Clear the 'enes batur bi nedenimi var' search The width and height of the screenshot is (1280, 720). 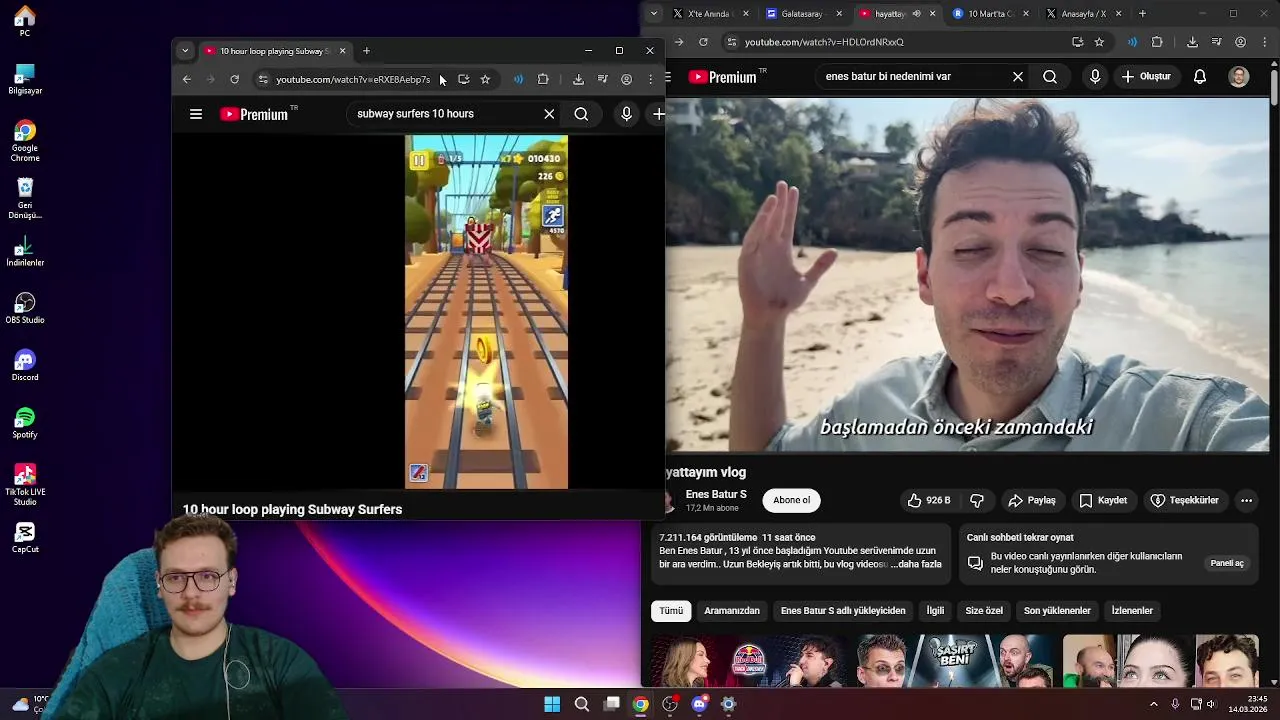point(1018,77)
